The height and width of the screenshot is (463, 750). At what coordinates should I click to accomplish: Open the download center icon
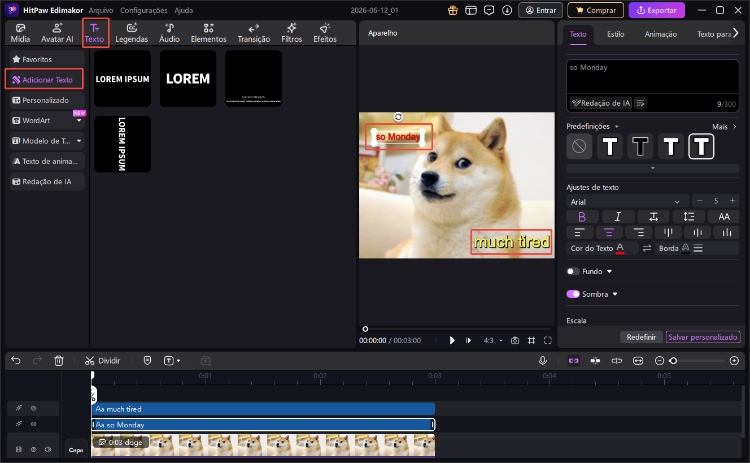click(x=507, y=10)
